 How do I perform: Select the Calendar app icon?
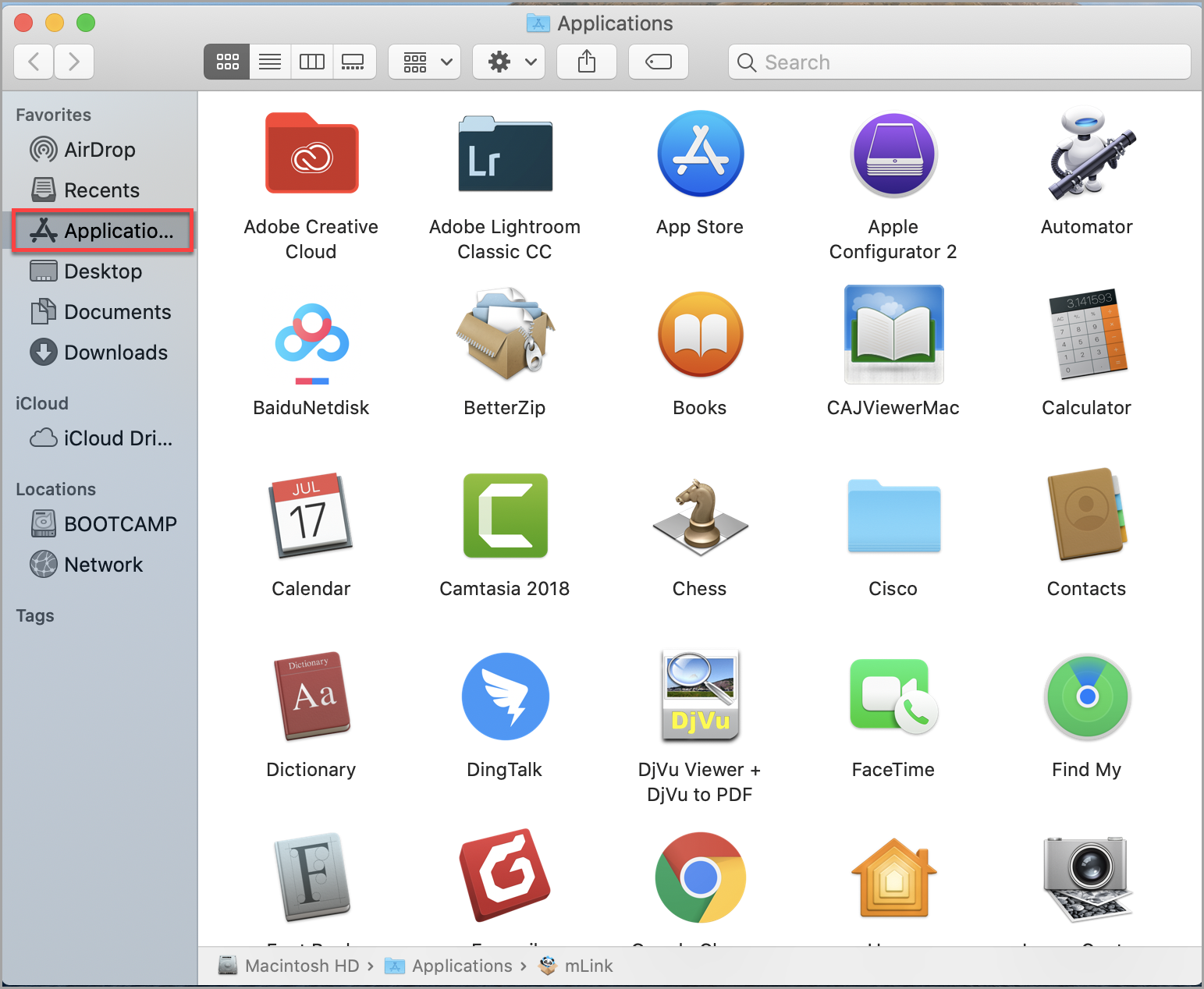(x=311, y=516)
